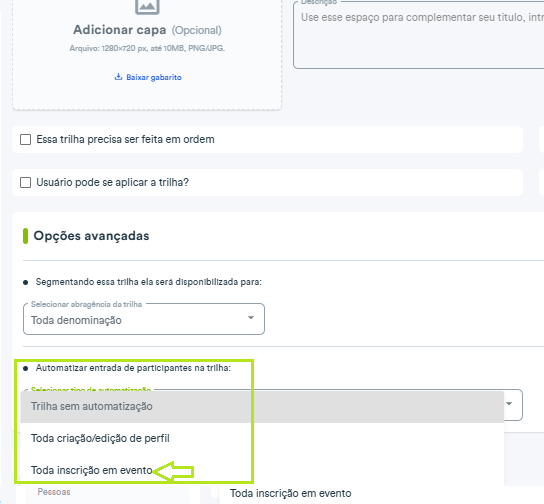Select 'Toda inscrição em evento' in dropdown list

92,470
